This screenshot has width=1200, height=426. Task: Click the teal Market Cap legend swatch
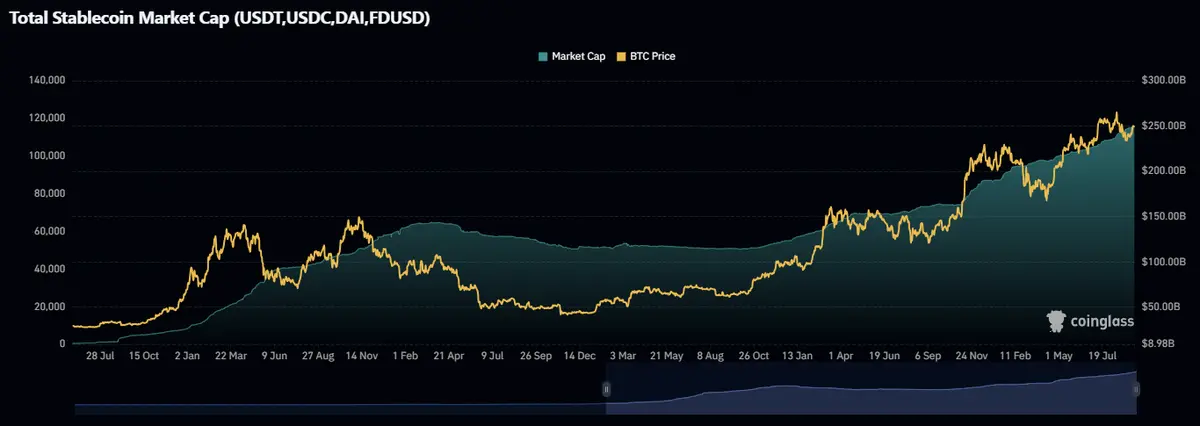(543, 57)
